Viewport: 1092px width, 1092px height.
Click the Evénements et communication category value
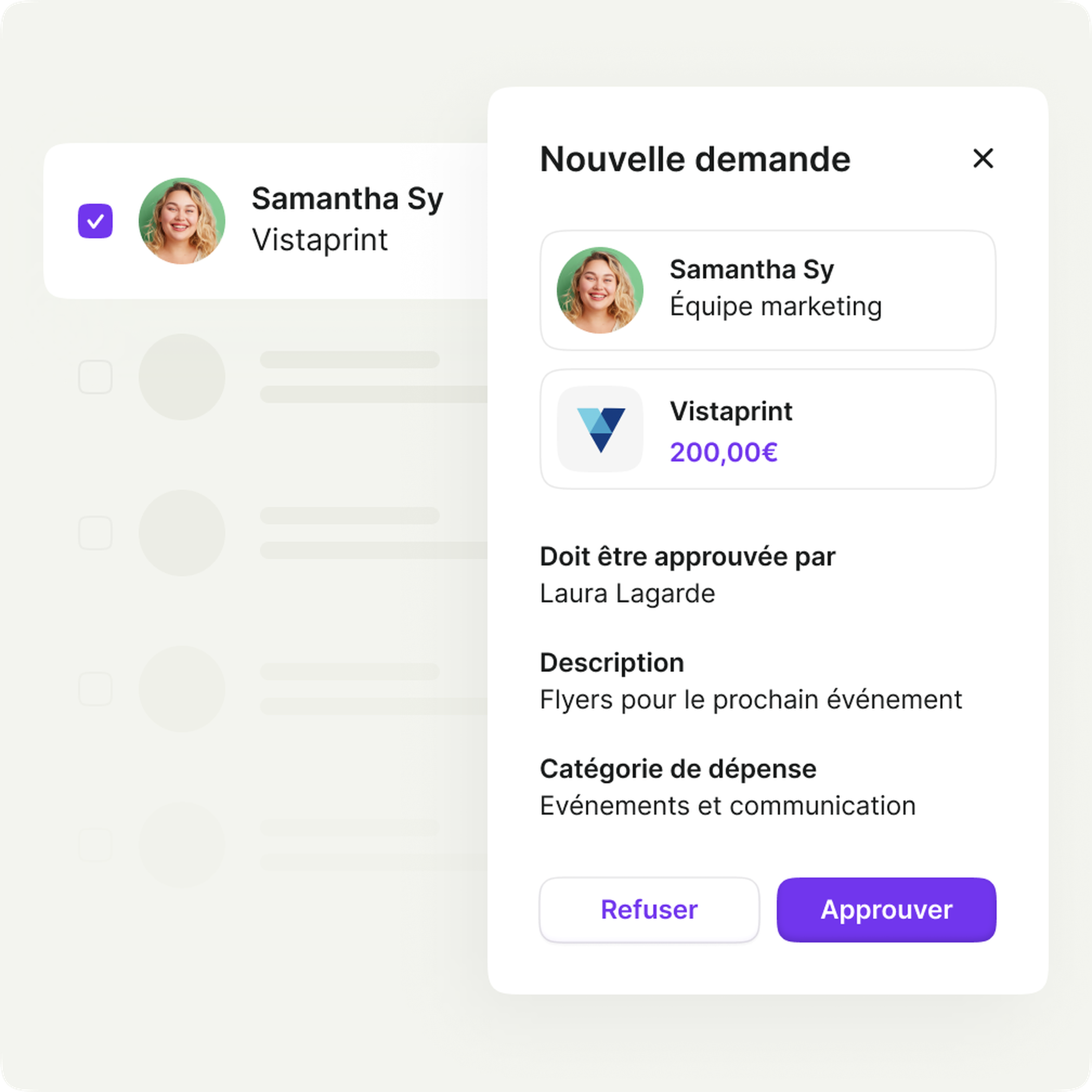(x=727, y=806)
